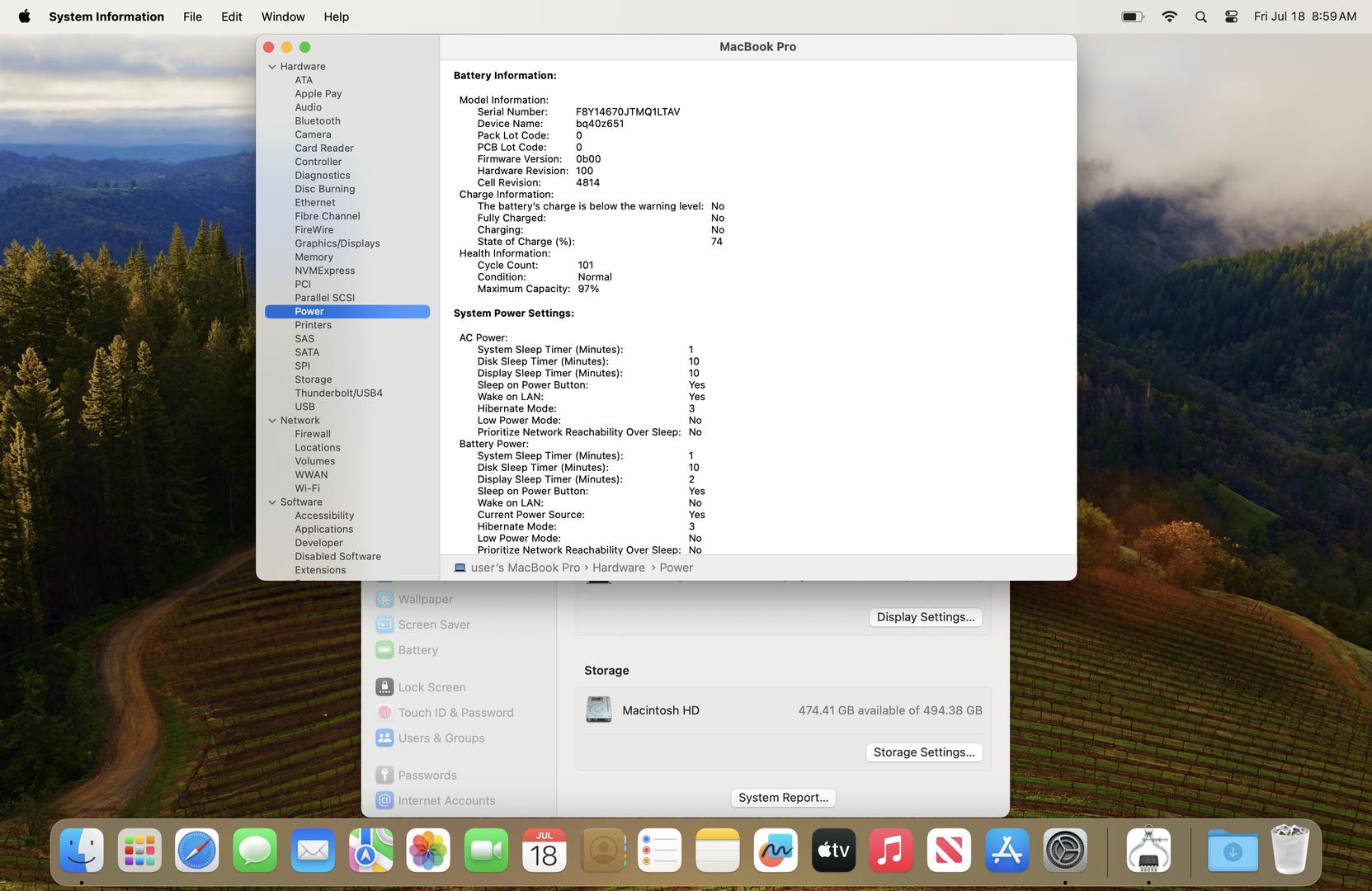
Task: Click the System Report button
Action: point(783,798)
